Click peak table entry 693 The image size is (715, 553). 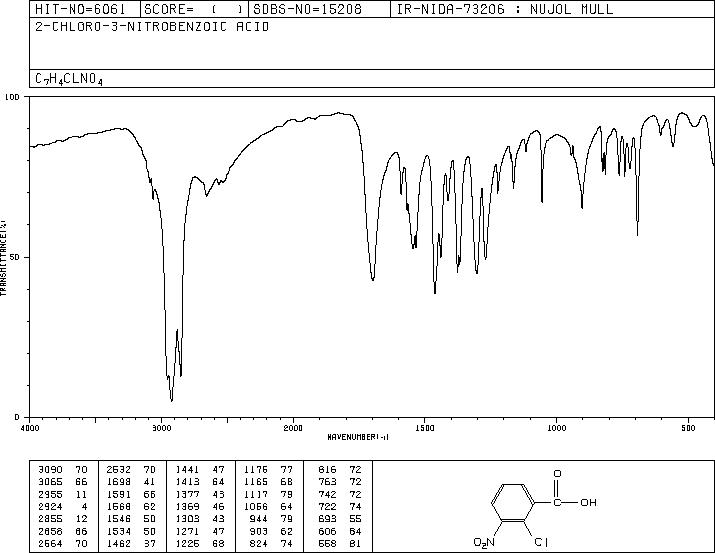[x=327, y=519]
